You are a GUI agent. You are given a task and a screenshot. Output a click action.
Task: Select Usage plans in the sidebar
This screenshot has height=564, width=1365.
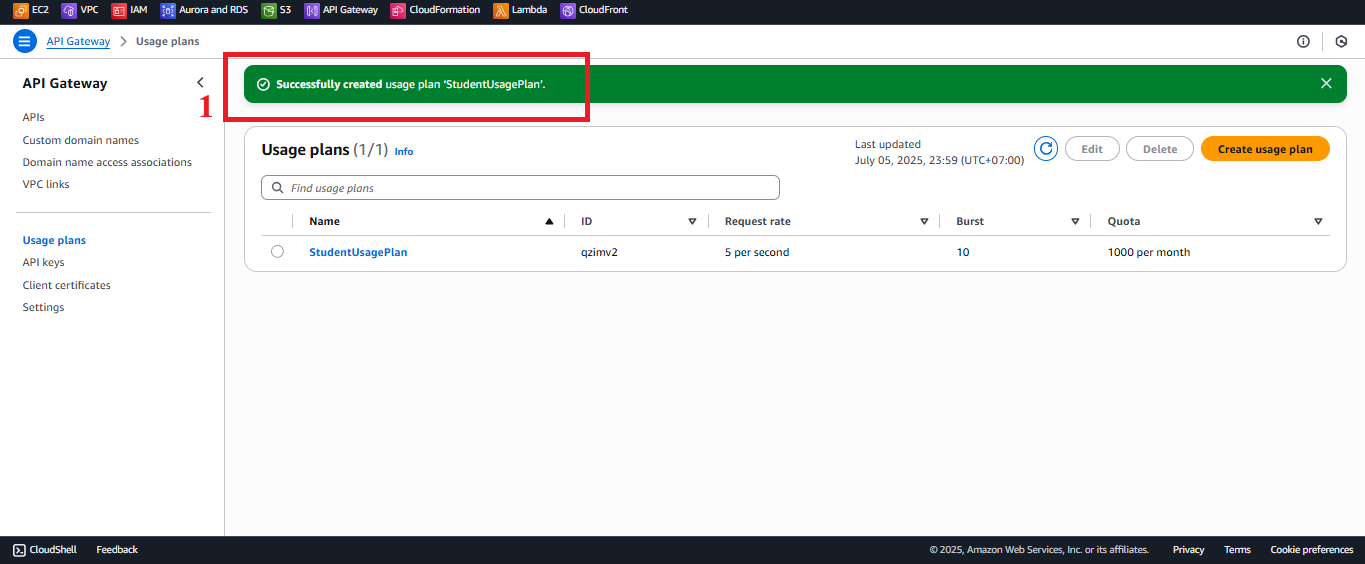pos(54,240)
